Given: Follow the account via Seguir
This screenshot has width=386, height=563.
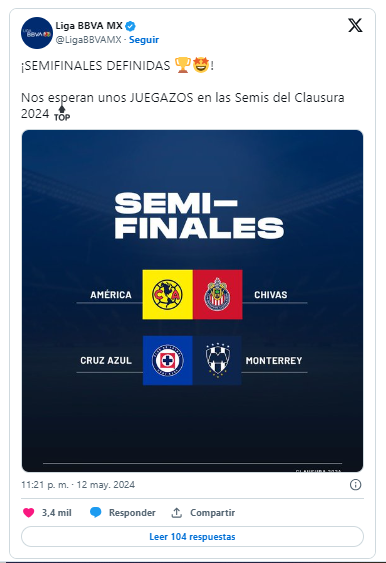Looking at the screenshot, I should [144, 39].
